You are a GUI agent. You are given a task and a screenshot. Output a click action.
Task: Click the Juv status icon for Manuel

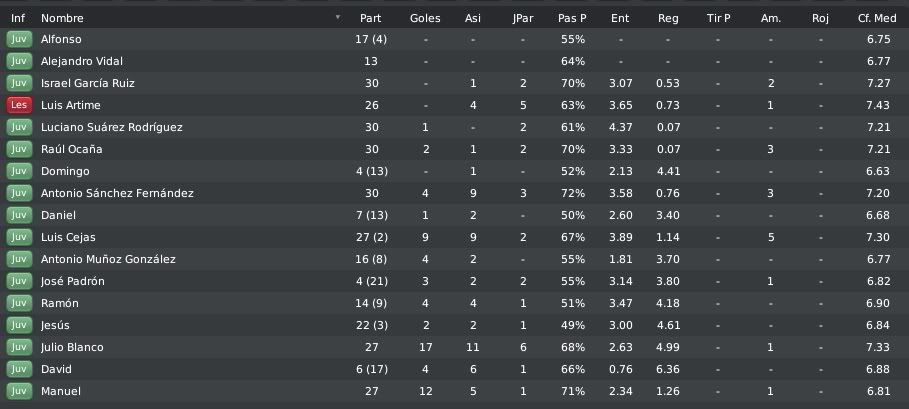(19, 391)
